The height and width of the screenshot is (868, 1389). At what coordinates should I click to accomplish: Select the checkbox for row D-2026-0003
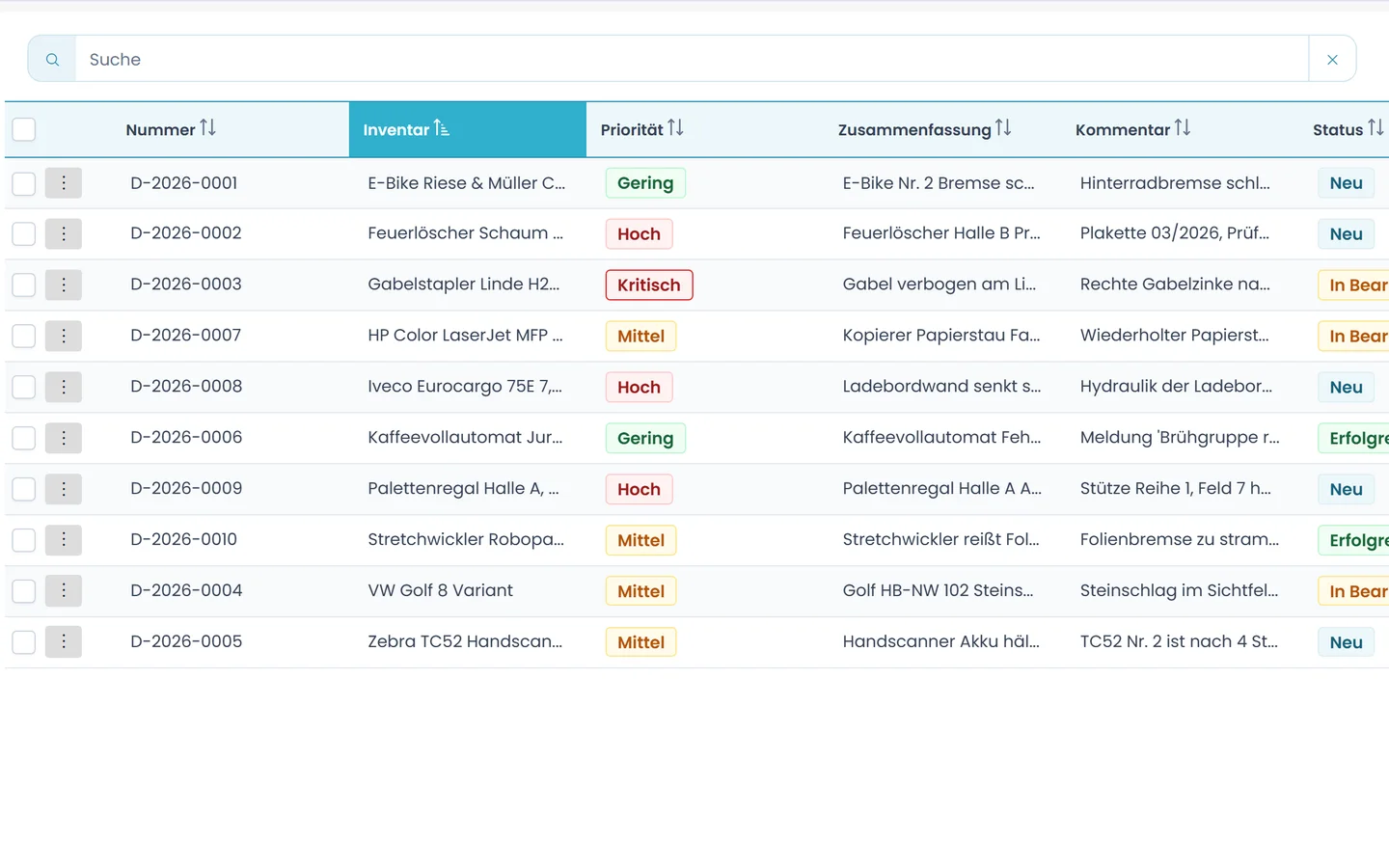(24, 285)
